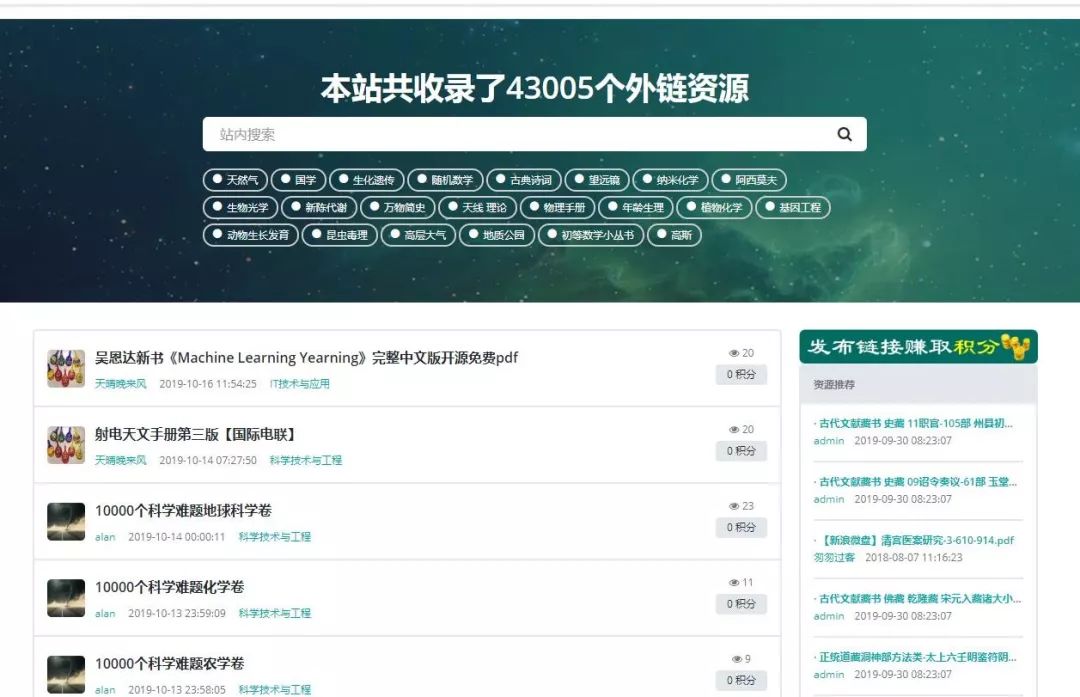This screenshot has width=1080, height=697.
Task: Visit uploader alan's profile link
Action: 103,536
